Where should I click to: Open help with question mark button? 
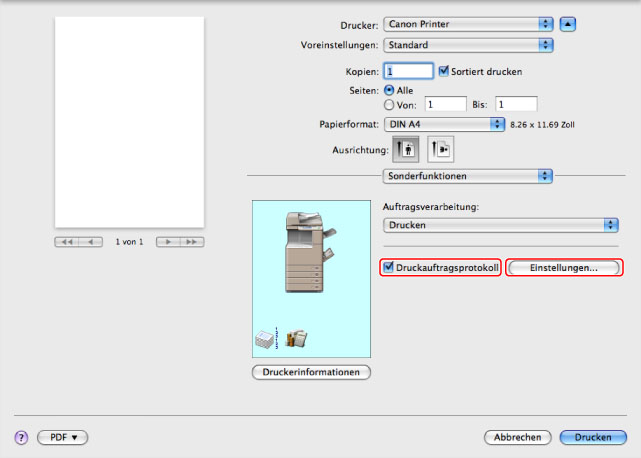click(x=20, y=438)
